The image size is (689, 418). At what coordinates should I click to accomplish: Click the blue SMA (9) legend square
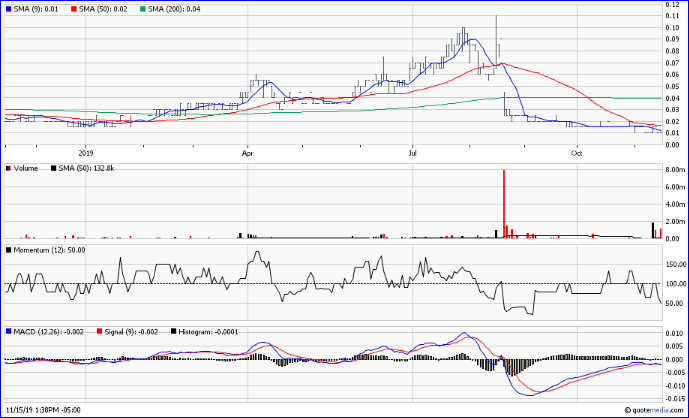pos(9,9)
